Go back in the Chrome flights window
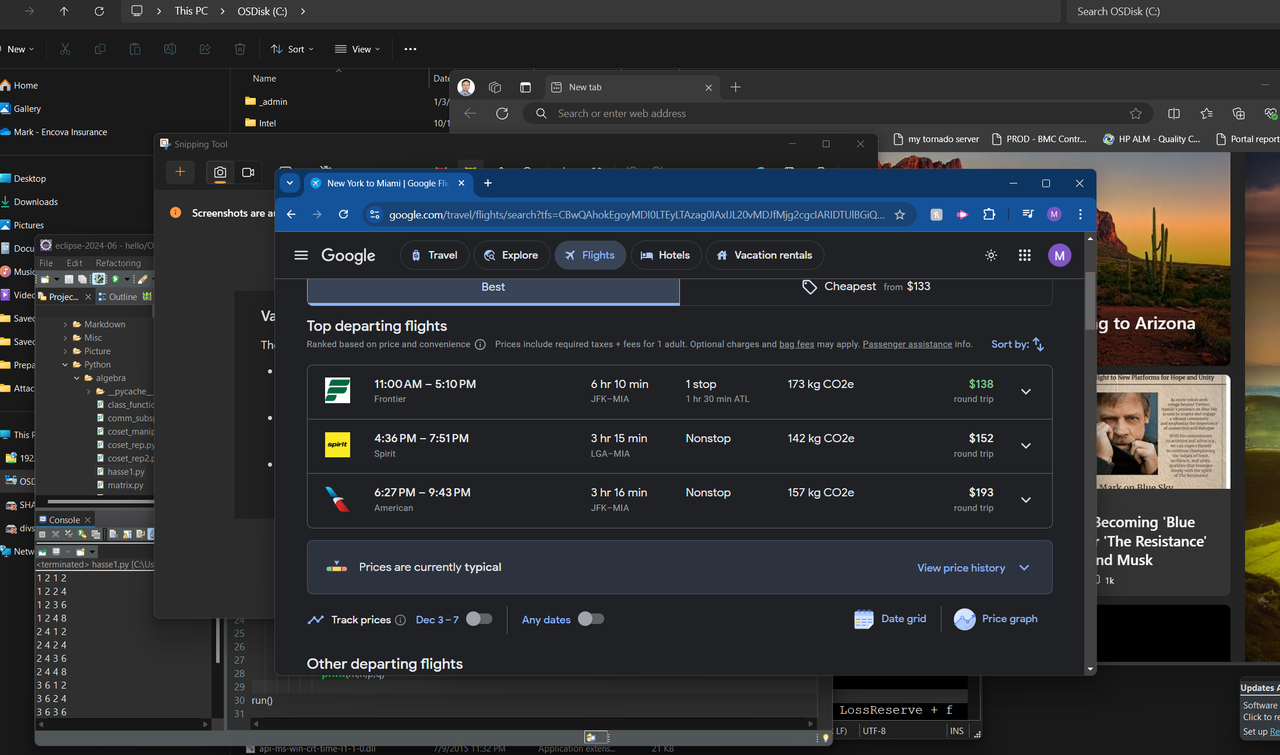The height and width of the screenshot is (755, 1280). coord(291,214)
